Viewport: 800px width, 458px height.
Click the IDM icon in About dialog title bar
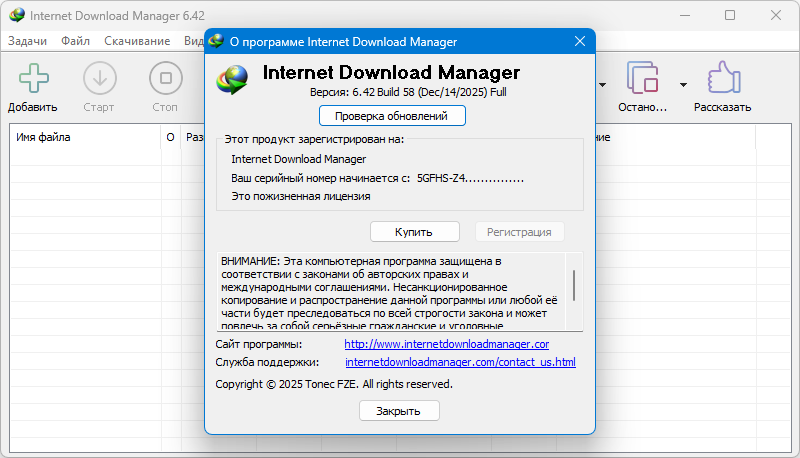click(216, 41)
